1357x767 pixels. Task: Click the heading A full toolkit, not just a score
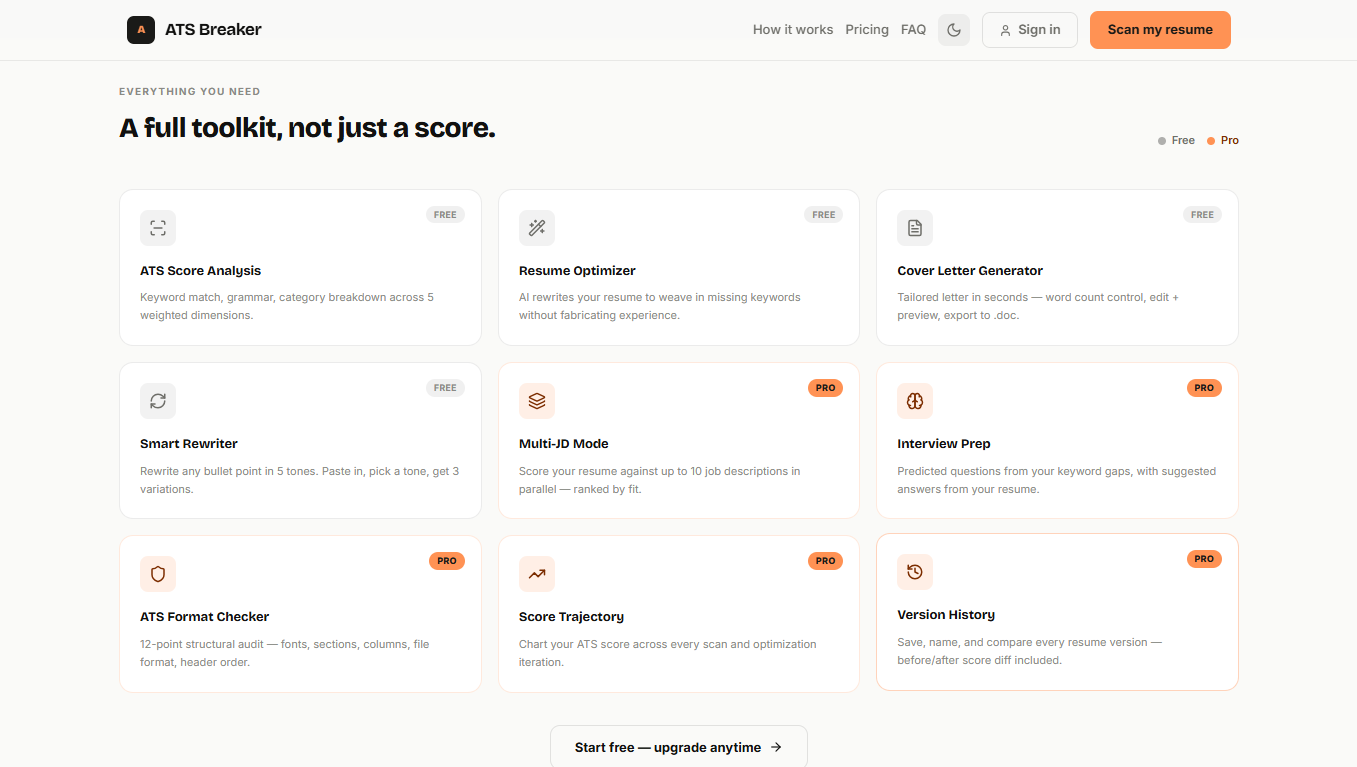click(307, 128)
